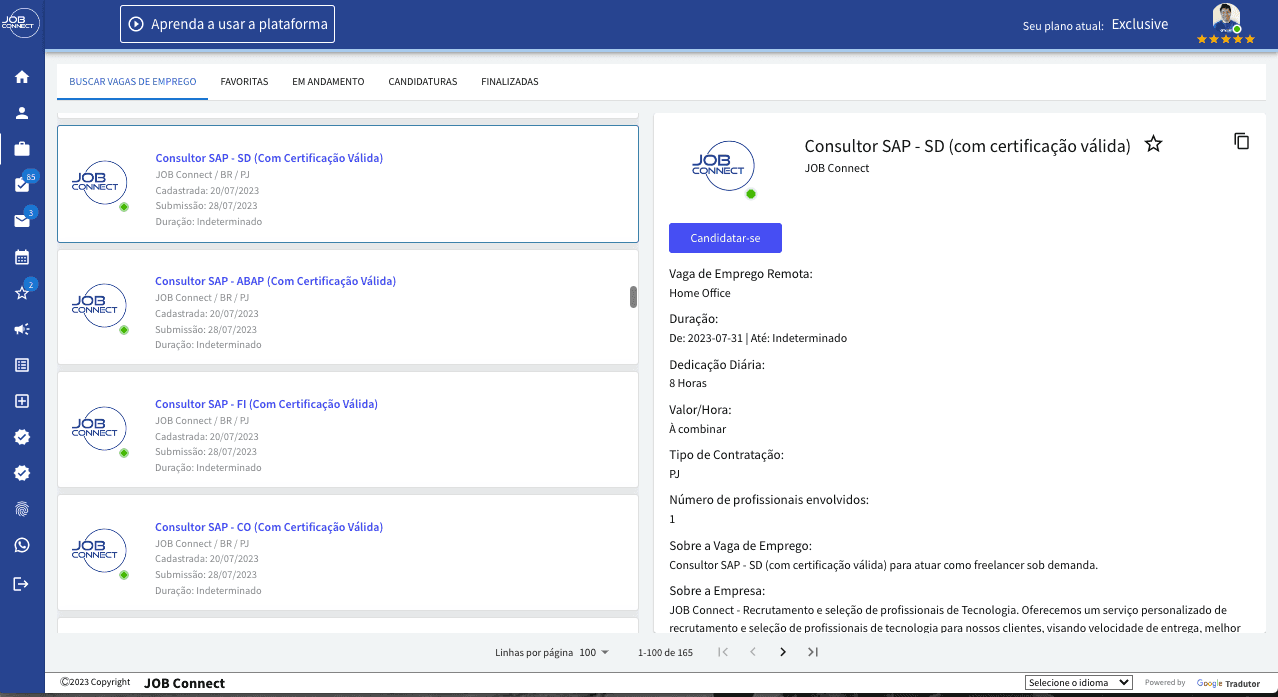Viewport: 1278px width, 697px height.
Task: Open the user avatar in the header
Action: tap(1226, 18)
